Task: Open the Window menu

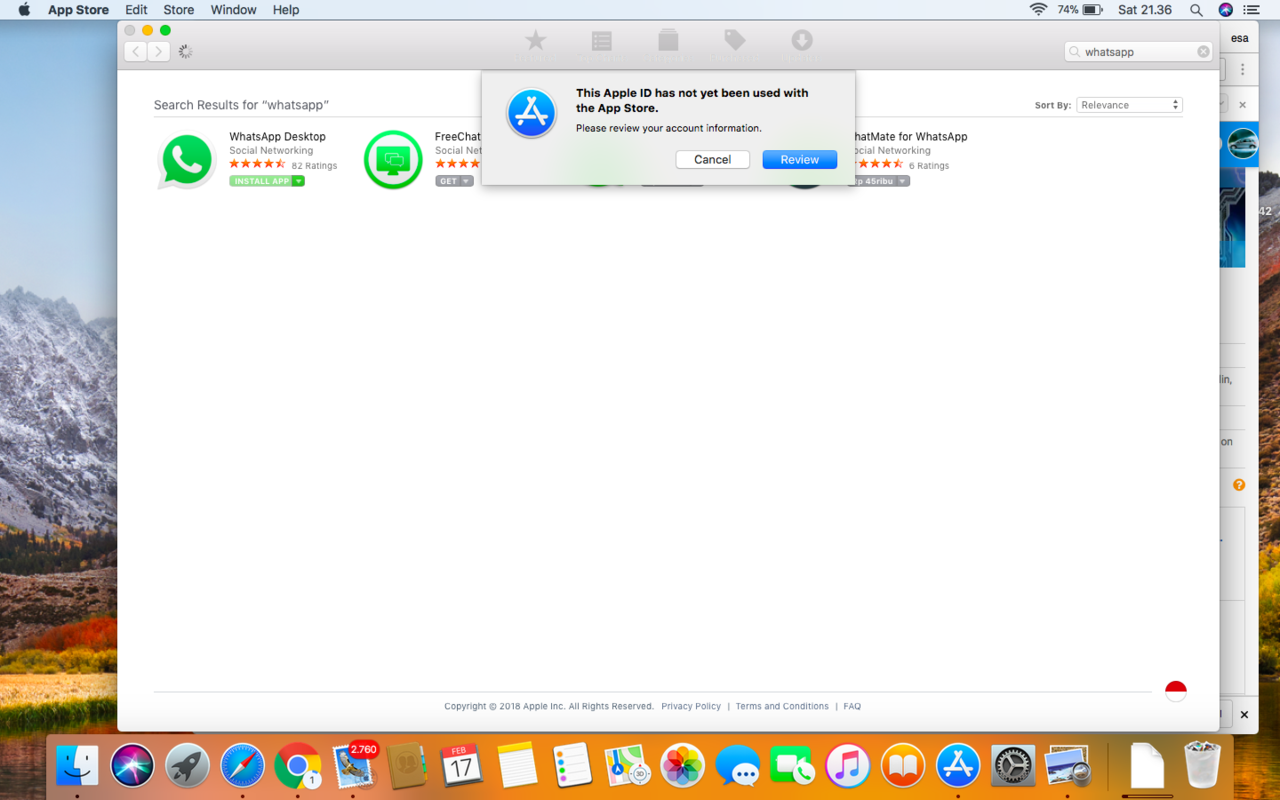Action: click(x=233, y=10)
